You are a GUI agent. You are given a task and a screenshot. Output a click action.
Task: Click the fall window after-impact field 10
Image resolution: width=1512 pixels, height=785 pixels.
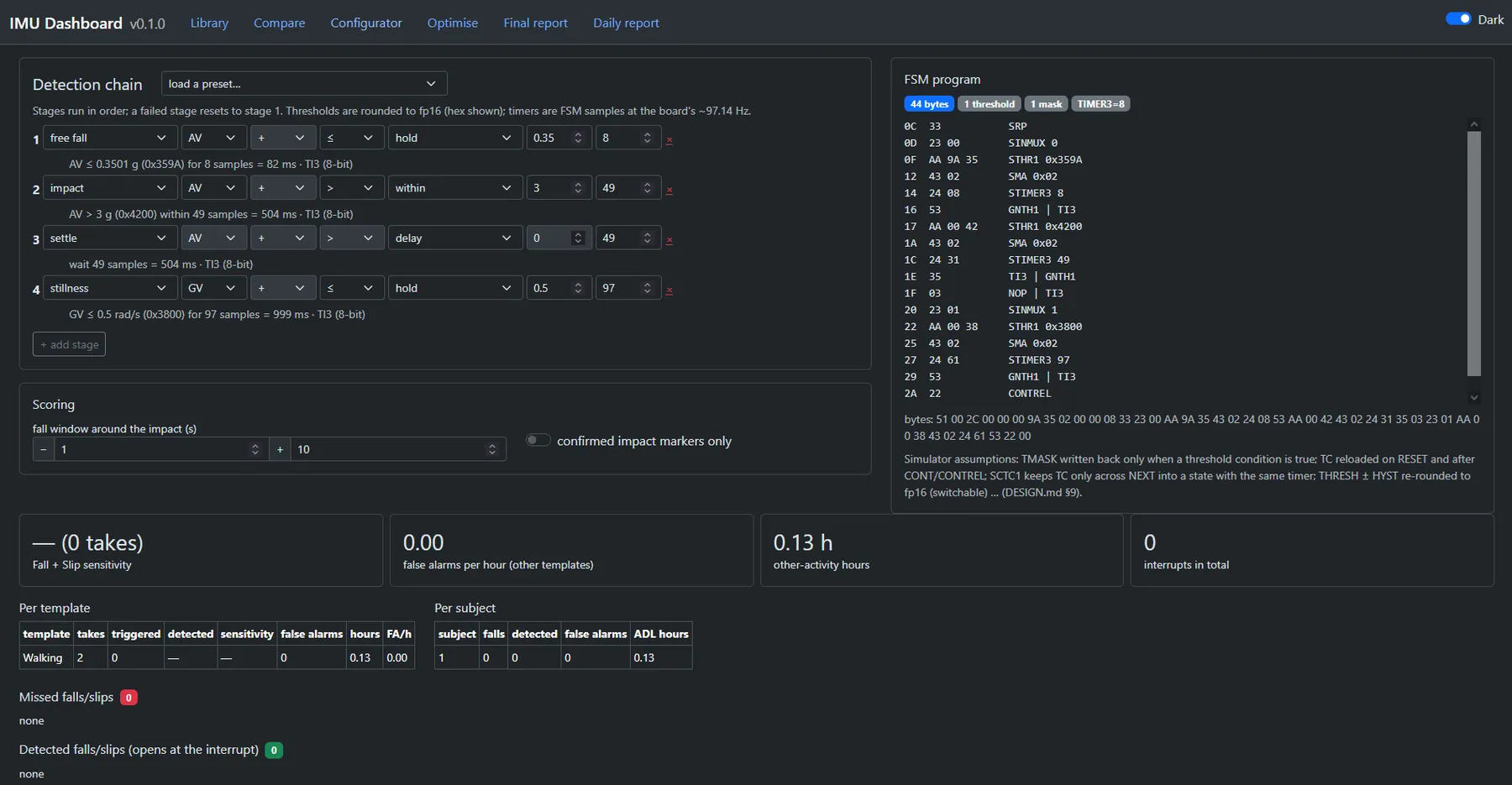[x=398, y=449]
